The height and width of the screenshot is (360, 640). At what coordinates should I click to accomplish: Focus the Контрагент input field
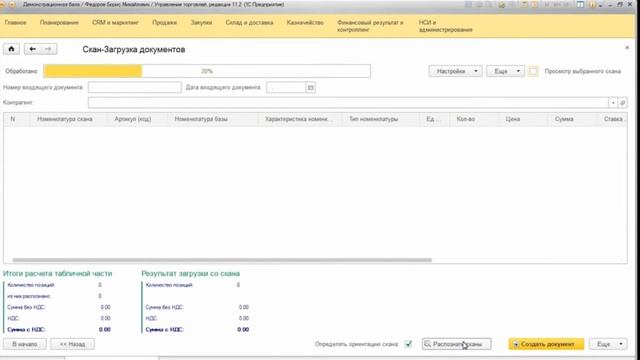coord(348,103)
